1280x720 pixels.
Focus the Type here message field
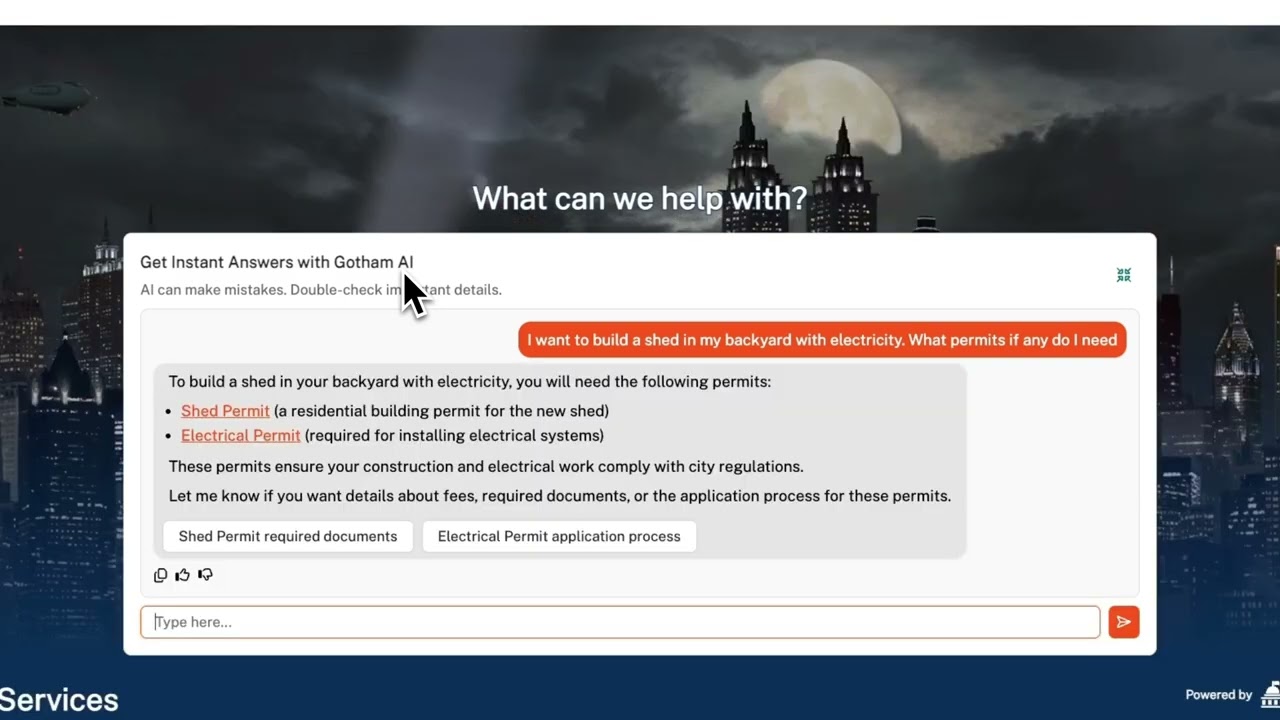tap(620, 622)
